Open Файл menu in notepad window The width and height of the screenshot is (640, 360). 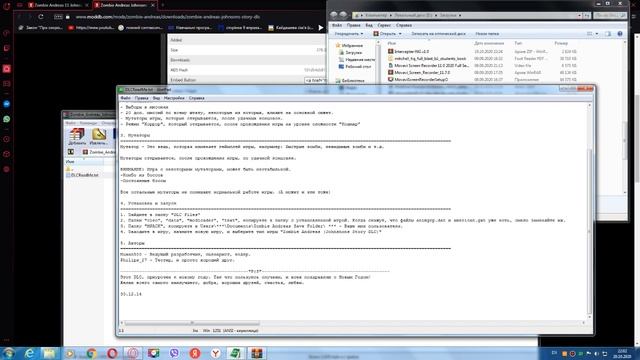tap(125, 98)
